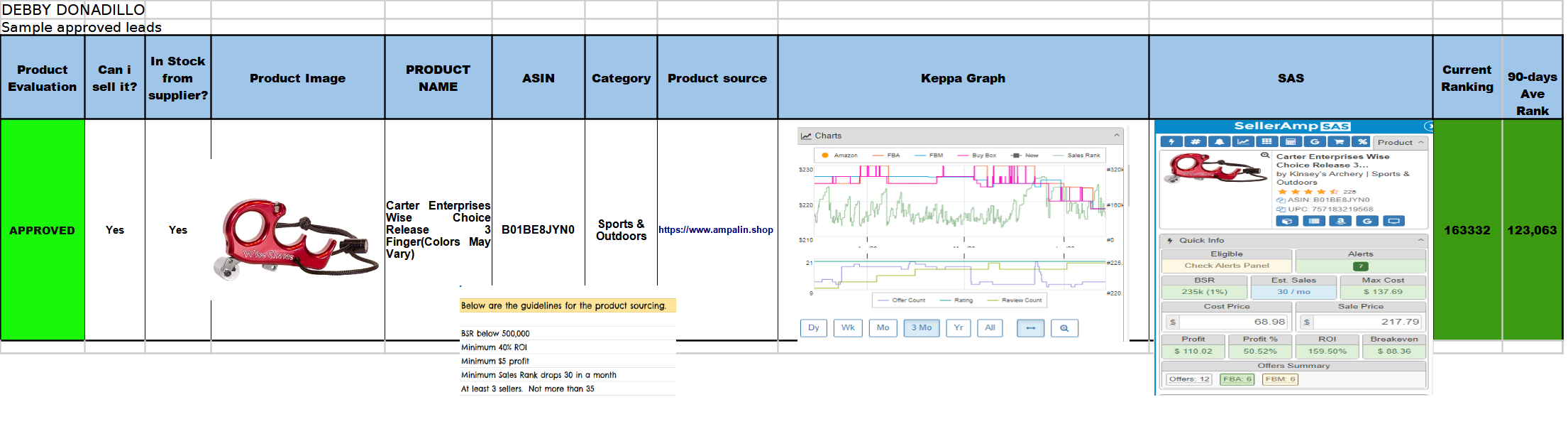Collapse the Quick Info section
This screenshot has width=1568, height=446.
pyautogui.click(x=1420, y=240)
